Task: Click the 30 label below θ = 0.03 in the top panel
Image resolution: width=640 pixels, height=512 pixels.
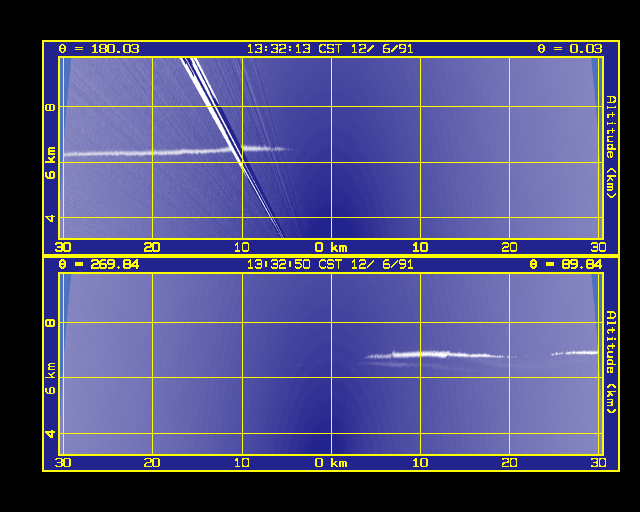Action: (598, 247)
